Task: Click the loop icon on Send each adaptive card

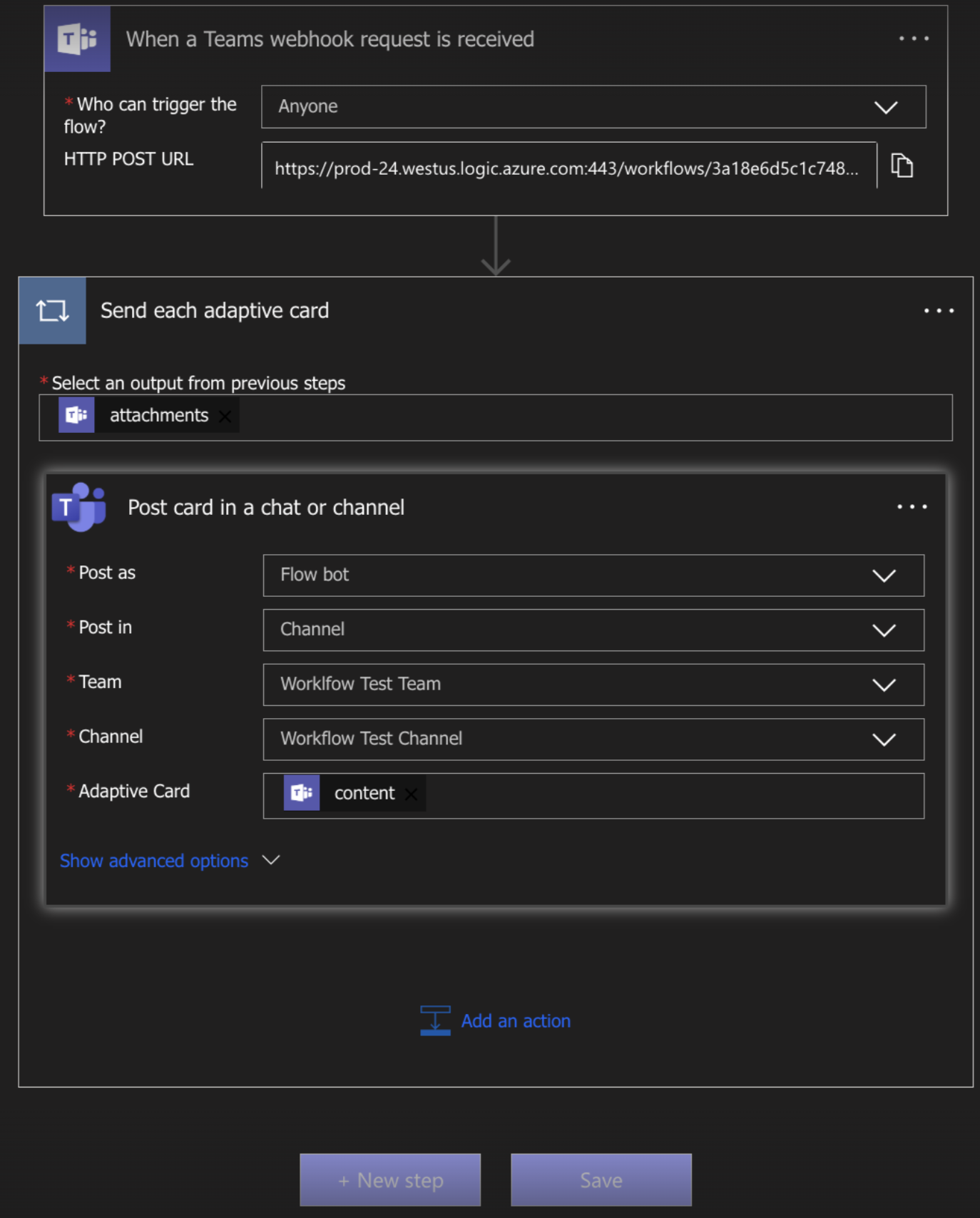Action: tap(53, 311)
